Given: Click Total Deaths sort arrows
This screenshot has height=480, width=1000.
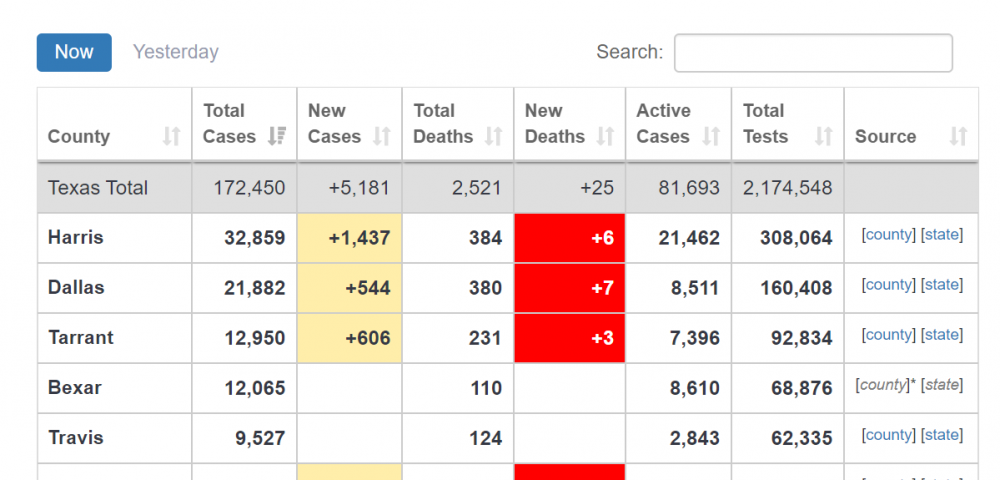Looking at the screenshot, I should (x=493, y=137).
